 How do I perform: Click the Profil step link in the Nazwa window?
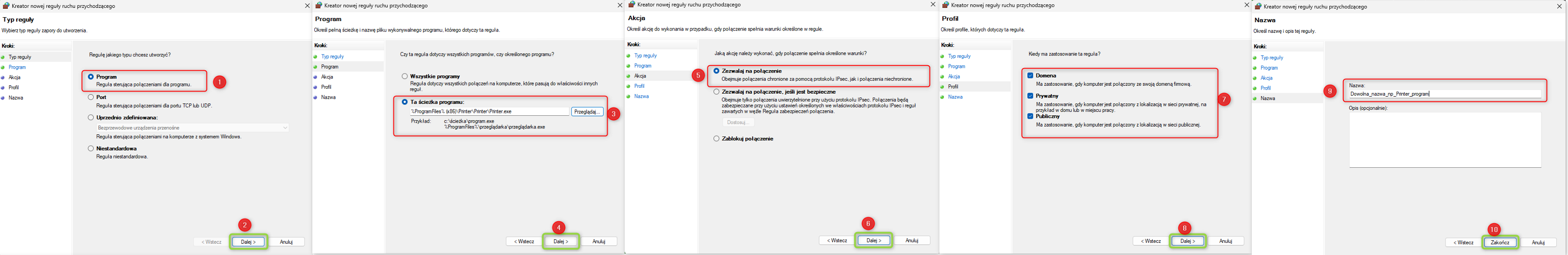point(1266,88)
